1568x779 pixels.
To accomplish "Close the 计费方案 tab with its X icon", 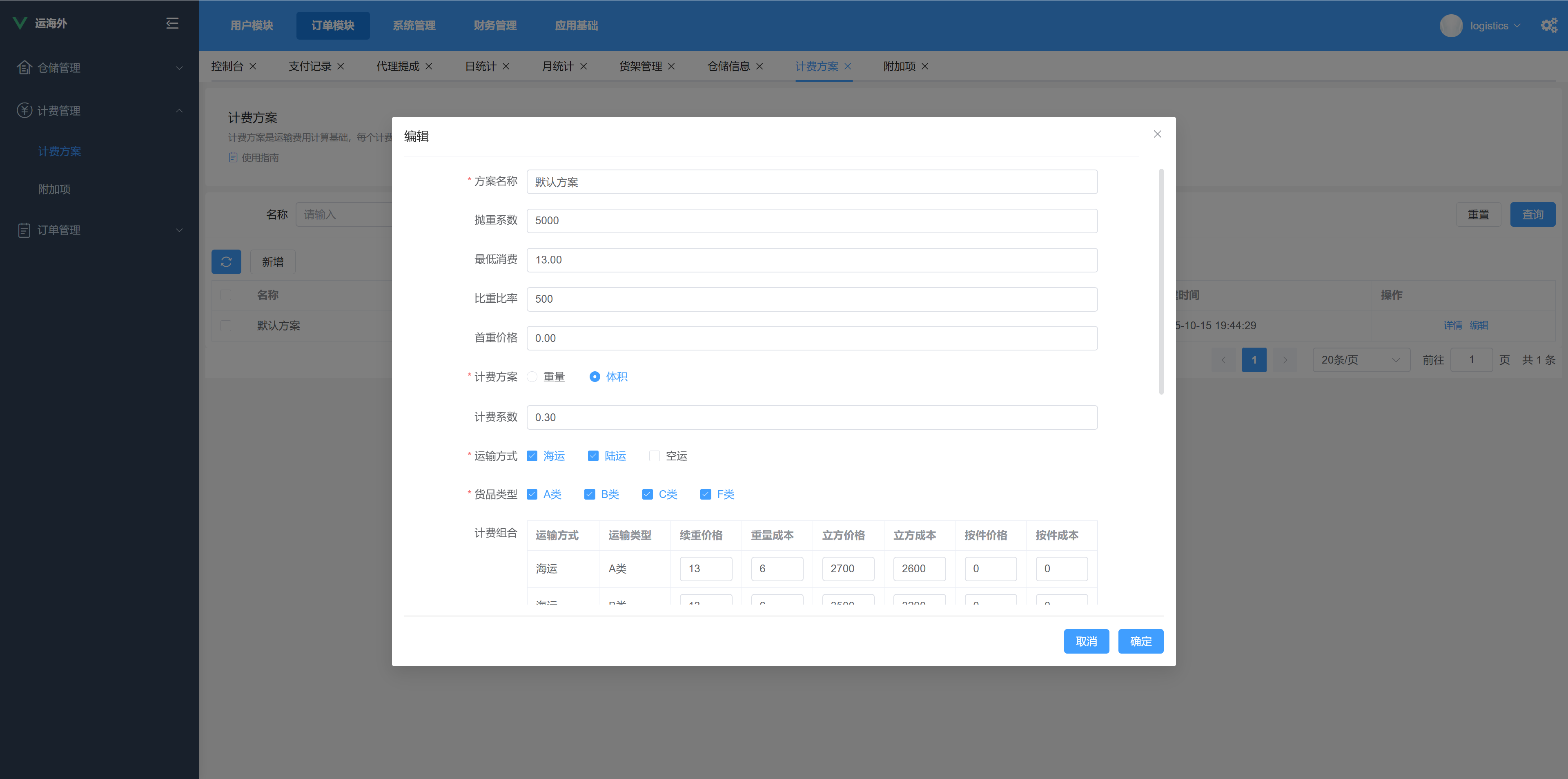I will point(847,67).
